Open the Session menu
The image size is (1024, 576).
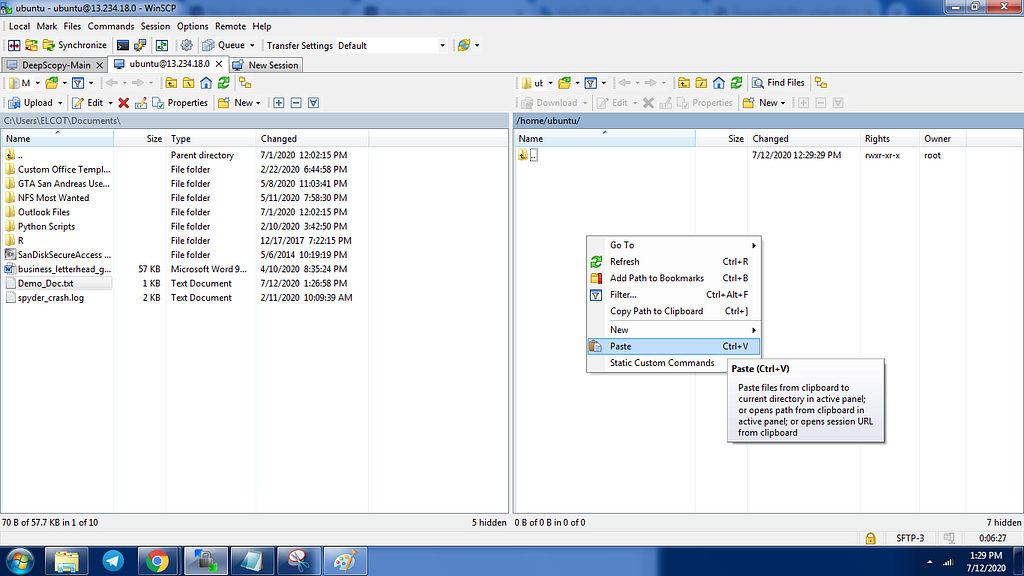[155, 26]
